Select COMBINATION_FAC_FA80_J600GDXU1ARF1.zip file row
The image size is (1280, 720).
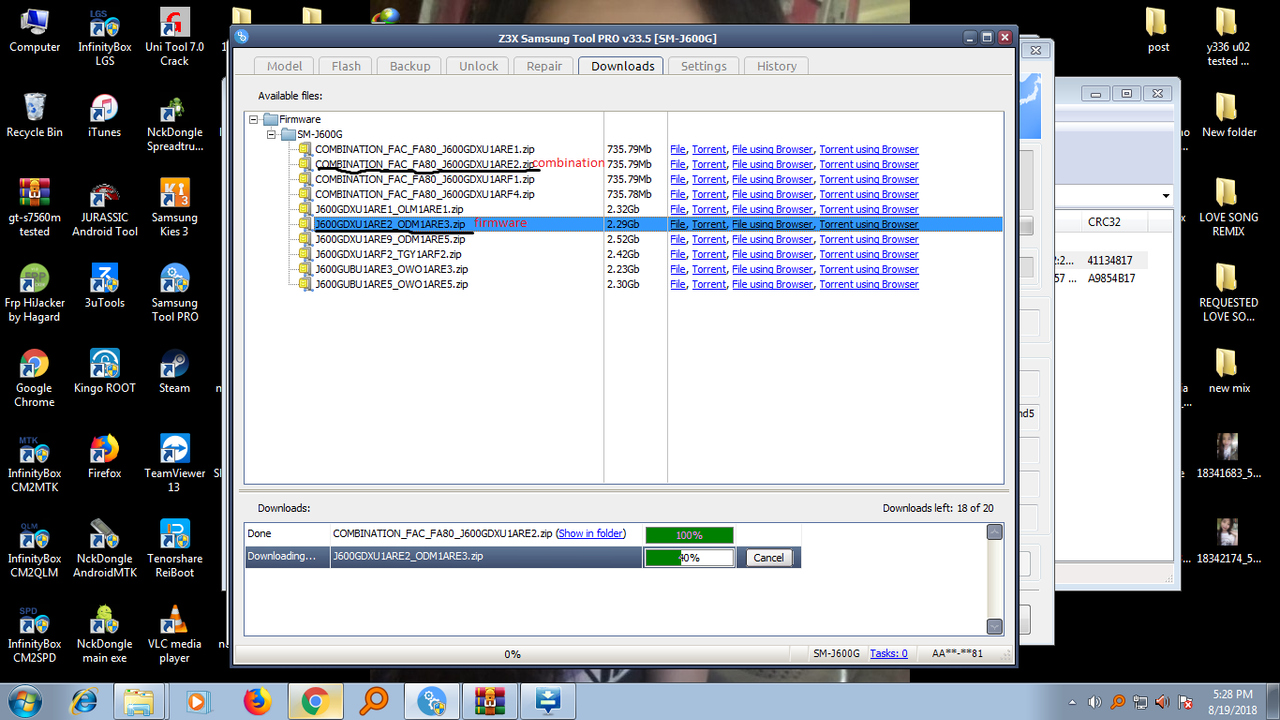coord(425,180)
